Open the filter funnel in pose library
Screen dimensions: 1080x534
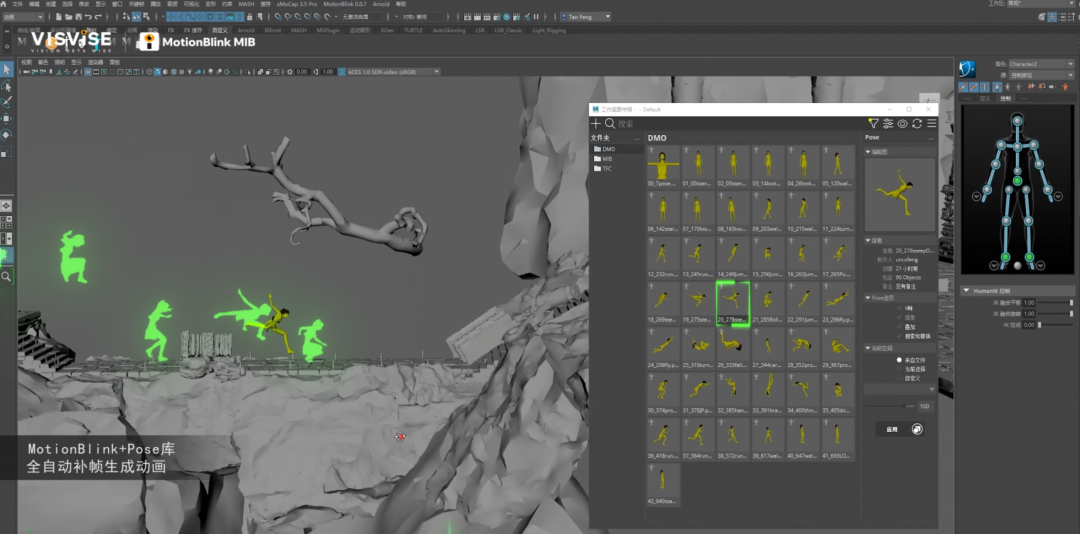(x=873, y=123)
